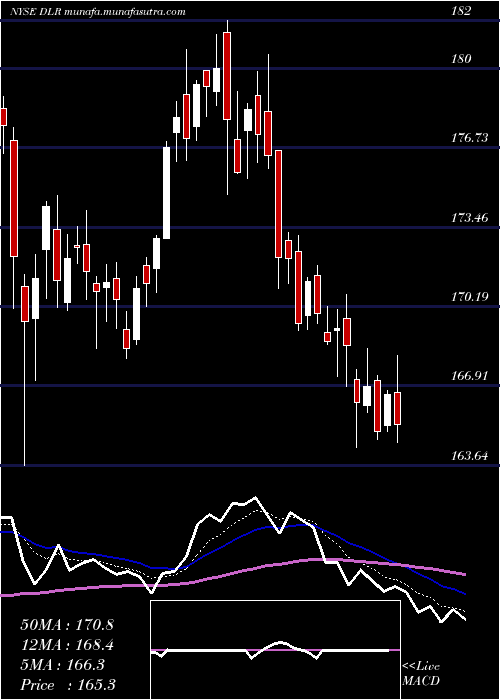Click the last red candle on the right
This screenshot has width=500, height=700.
397,408
